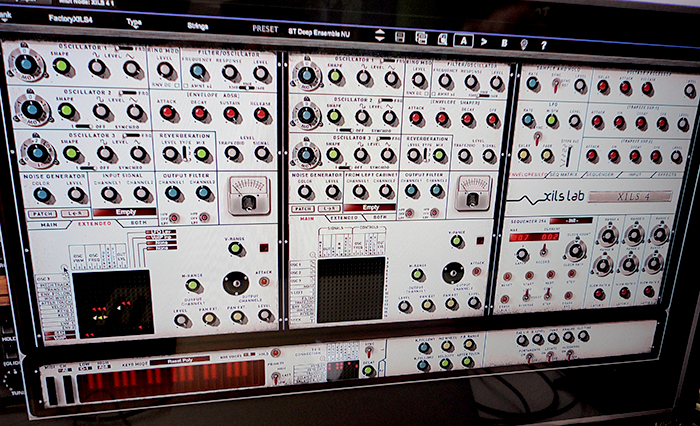The image size is (700, 426).
Task: Toggle the left Ring Mod ENV DC checkbox
Action: coord(177,85)
